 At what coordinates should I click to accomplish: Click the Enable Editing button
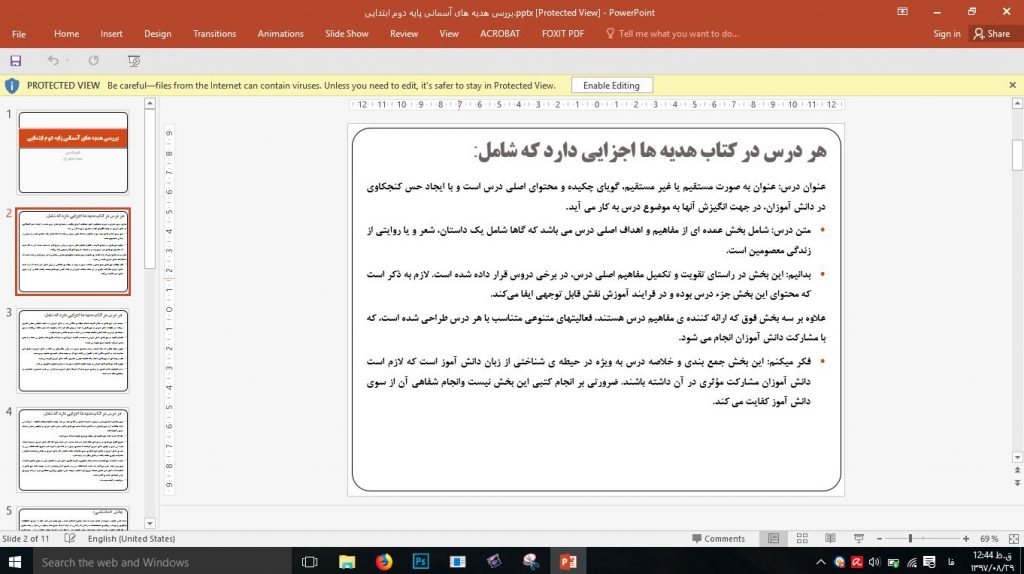[x=611, y=86]
